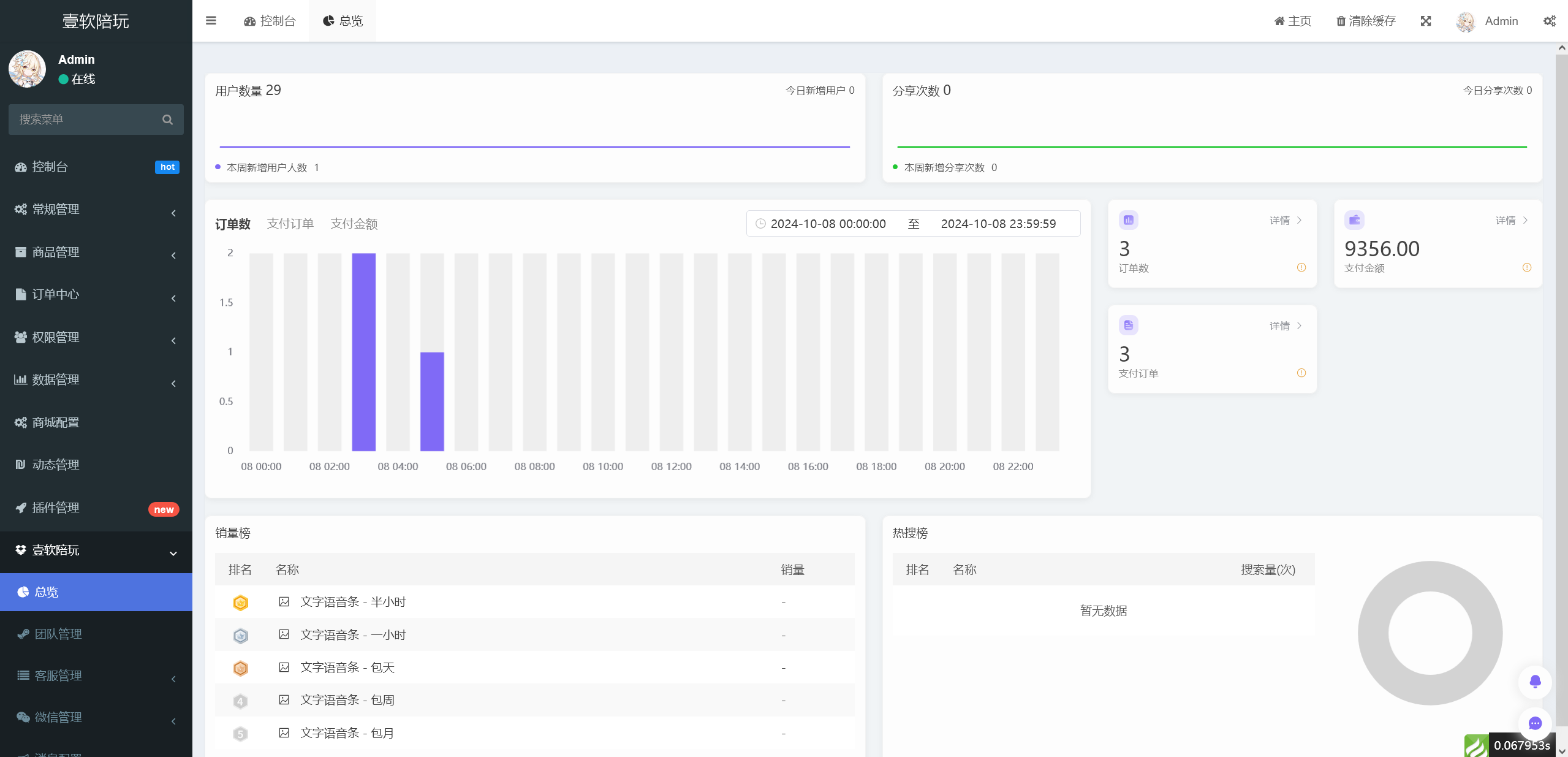
Task: Click the fullscreen expand icon
Action: [1426, 21]
